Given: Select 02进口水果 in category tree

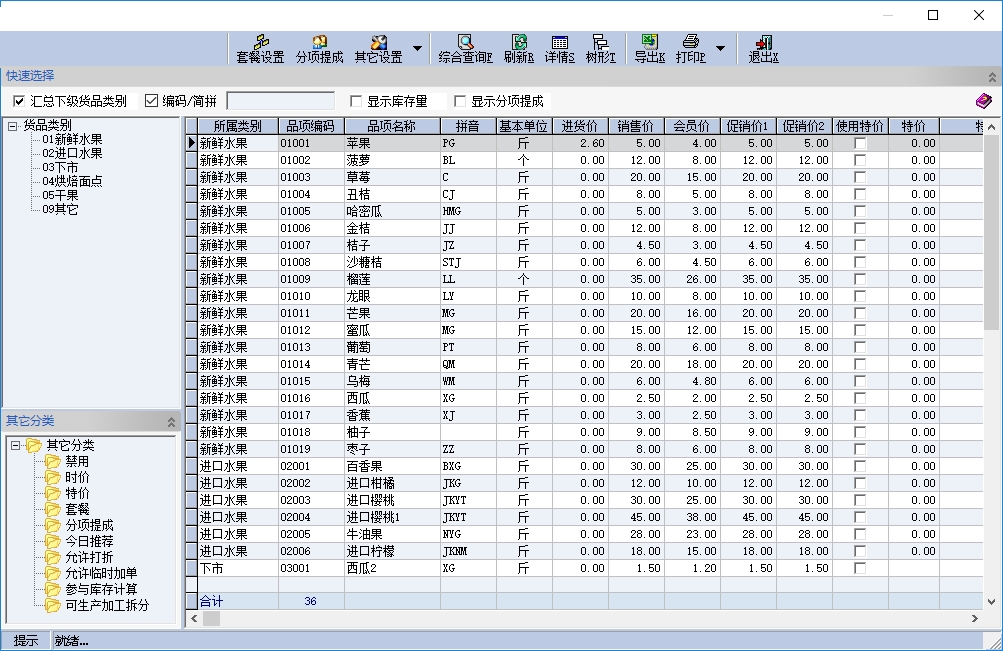Looking at the screenshot, I should (72, 153).
